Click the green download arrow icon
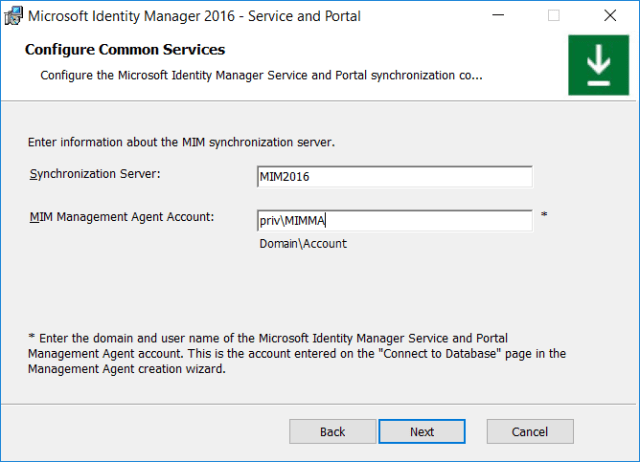The width and height of the screenshot is (640, 462). click(x=598, y=65)
